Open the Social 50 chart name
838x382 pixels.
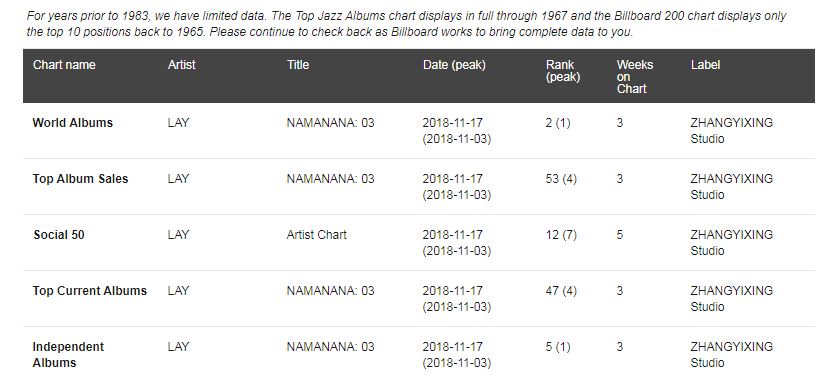(x=59, y=235)
